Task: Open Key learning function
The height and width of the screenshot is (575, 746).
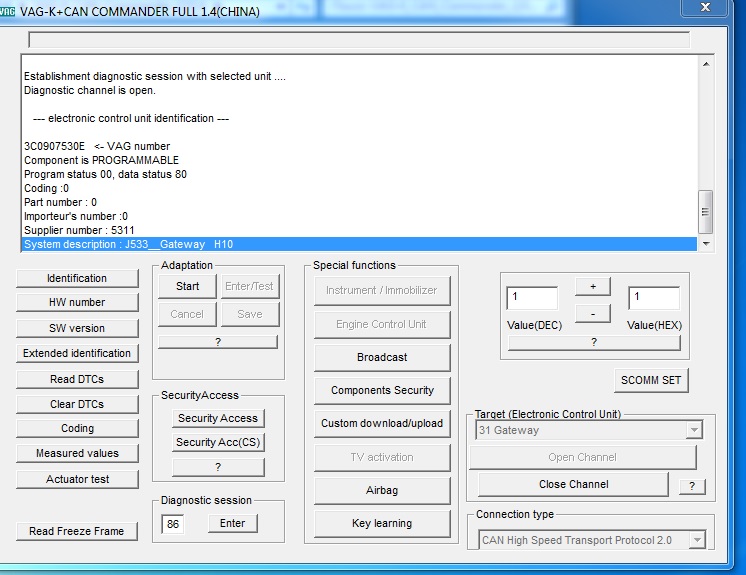Action: pos(382,523)
